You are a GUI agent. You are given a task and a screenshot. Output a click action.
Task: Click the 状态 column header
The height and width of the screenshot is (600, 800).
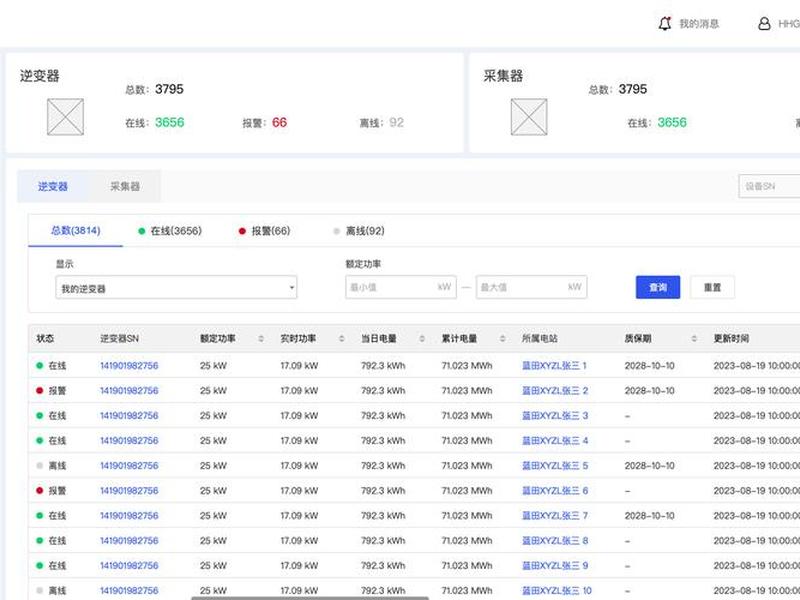tap(45, 339)
